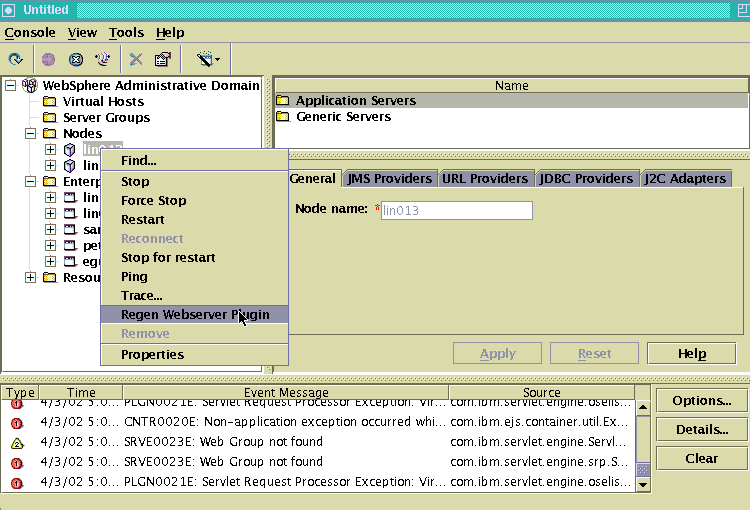Click the Event Message column header

click(286, 392)
